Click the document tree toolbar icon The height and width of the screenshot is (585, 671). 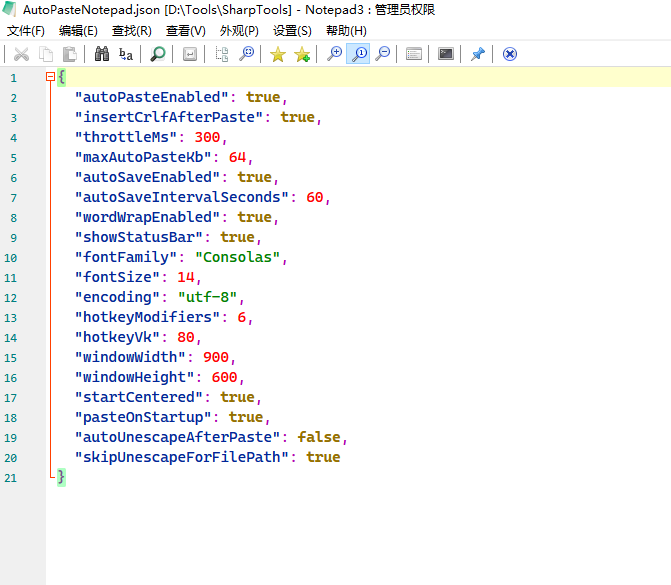click(x=222, y=54)
